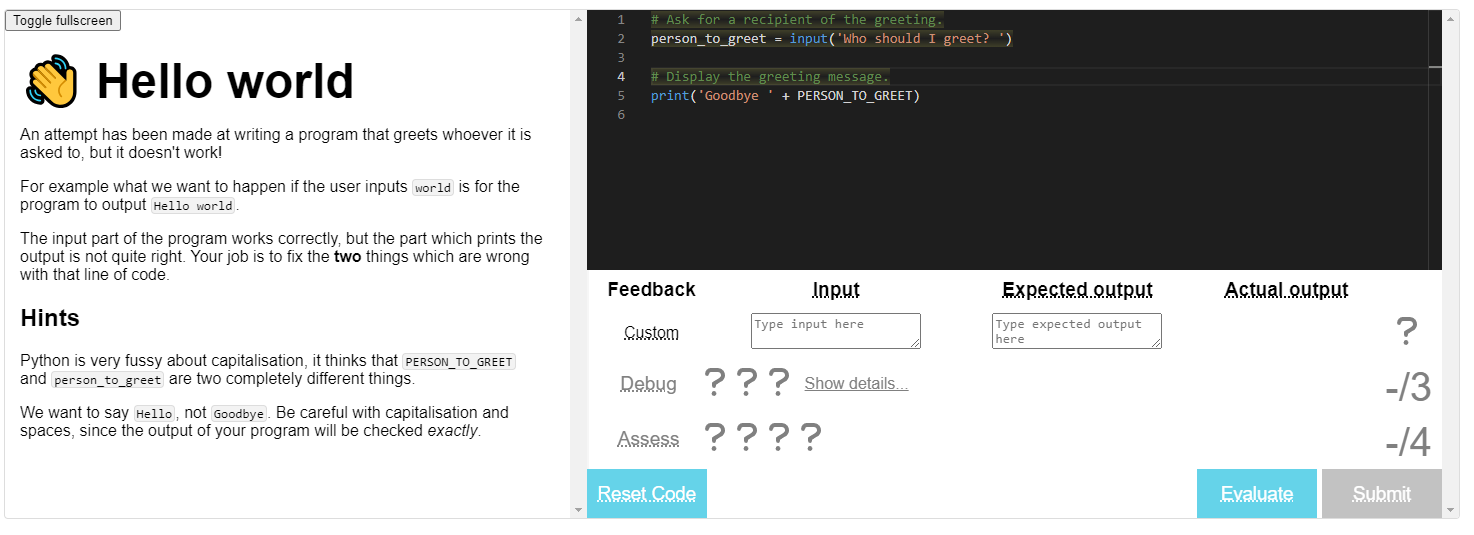Screen dimensions: 1474x535
Task: Click the Toggle fullscreen button
Action: 63,21
